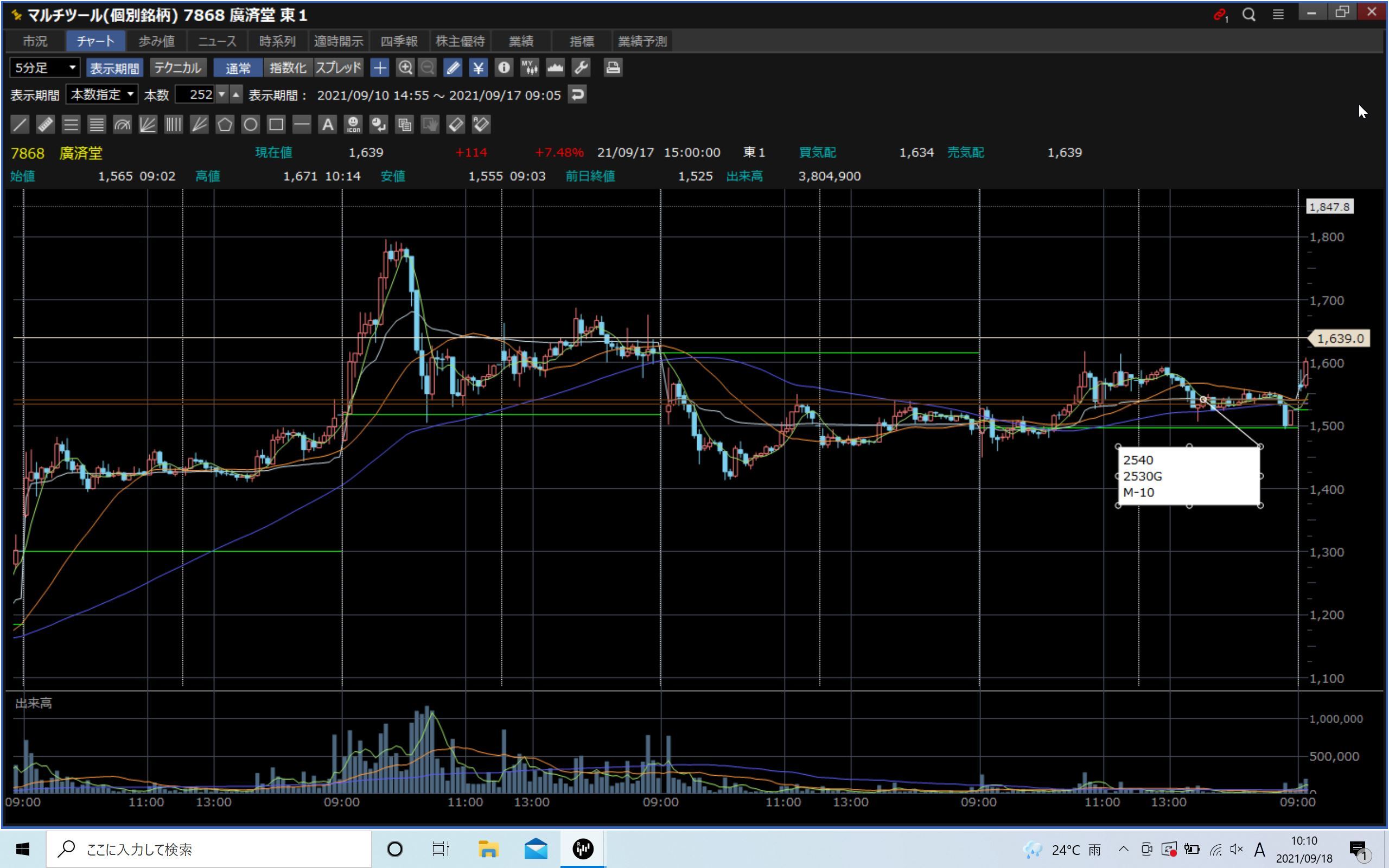Toggle the drawing pencil toolbar button
The height and width of the screenshot is (868, 1389).
click(453, 68)
